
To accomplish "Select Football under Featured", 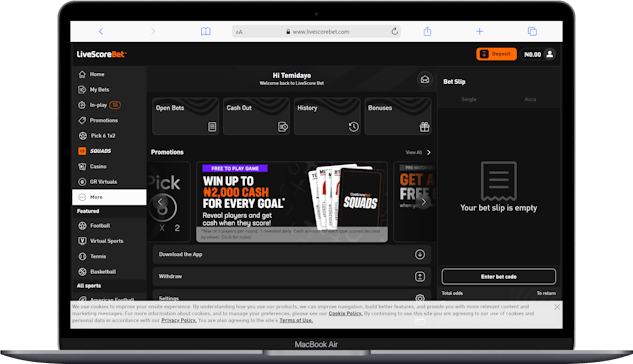I will point(109,226).
